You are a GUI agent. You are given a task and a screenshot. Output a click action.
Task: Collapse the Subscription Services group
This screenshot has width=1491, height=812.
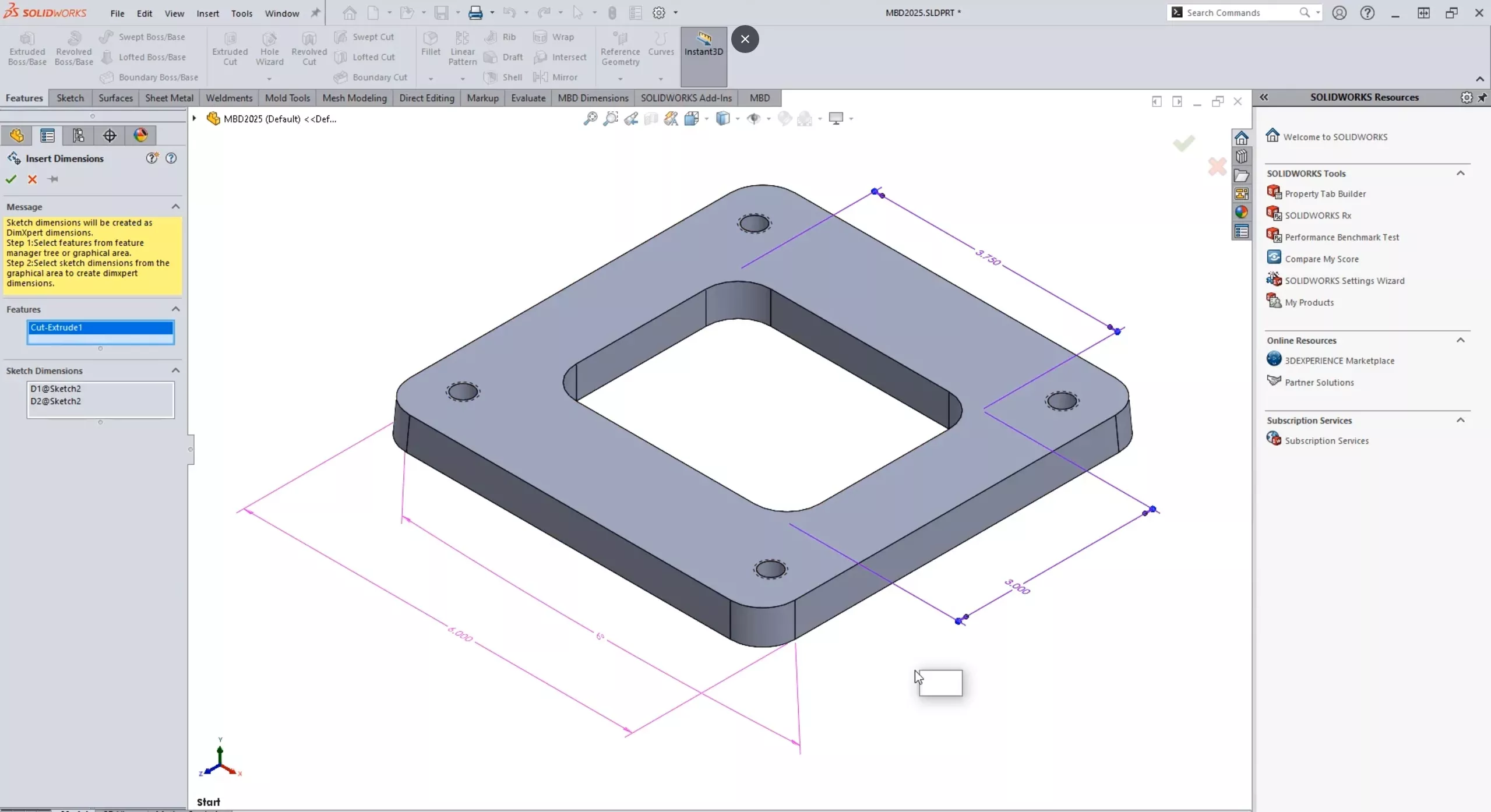(x=1460, y=420)
